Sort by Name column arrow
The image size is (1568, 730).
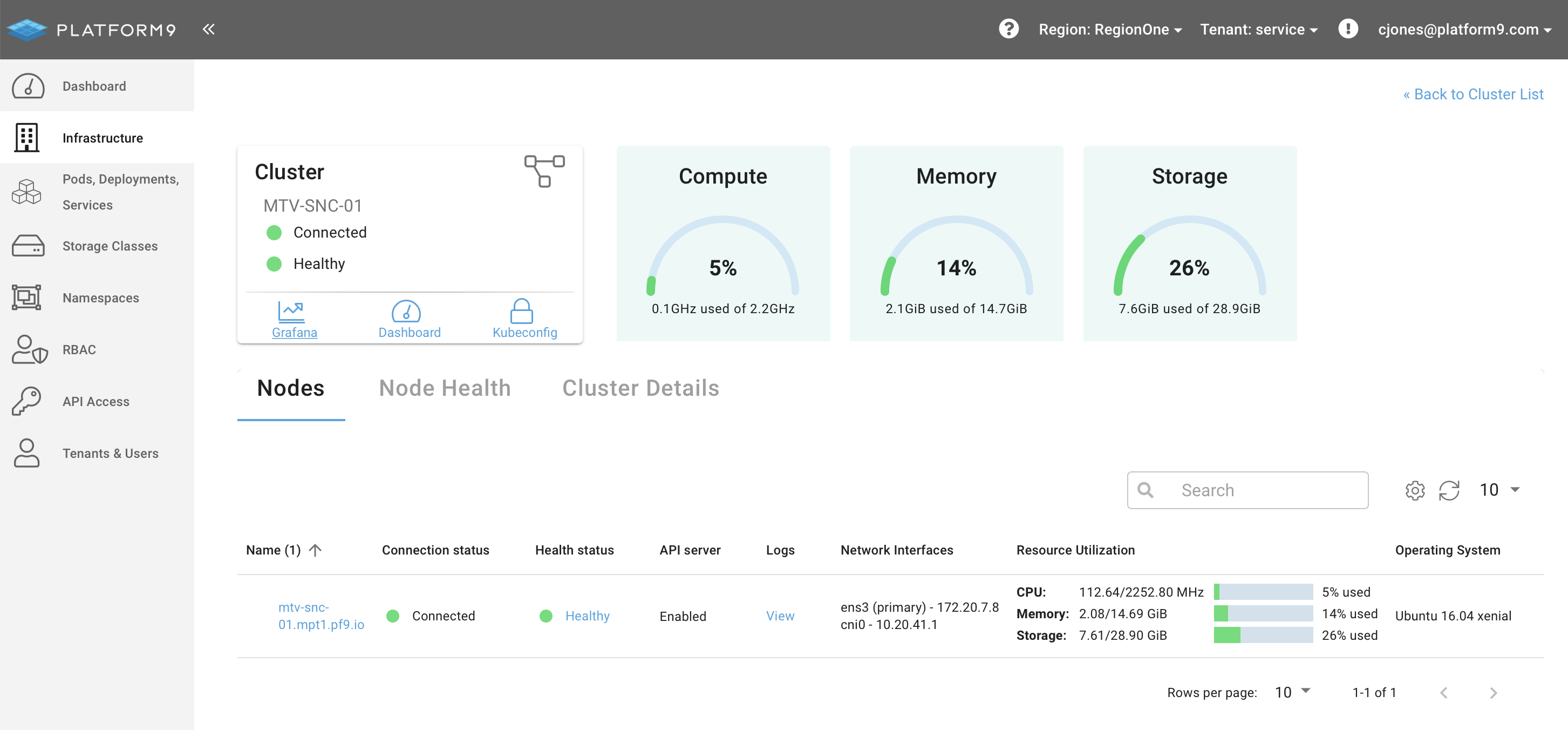coord(315,550)
